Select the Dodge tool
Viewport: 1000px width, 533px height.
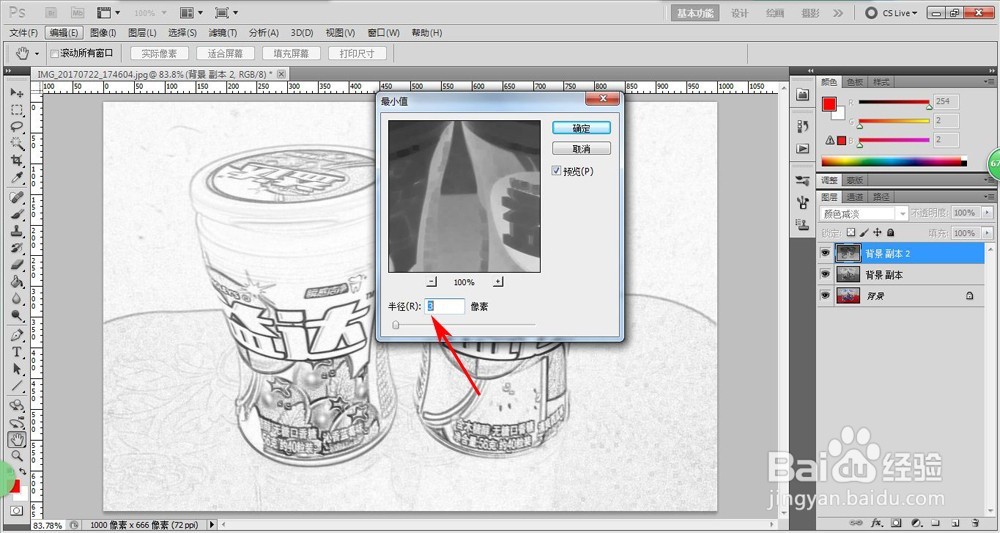(x=17, y=315)
